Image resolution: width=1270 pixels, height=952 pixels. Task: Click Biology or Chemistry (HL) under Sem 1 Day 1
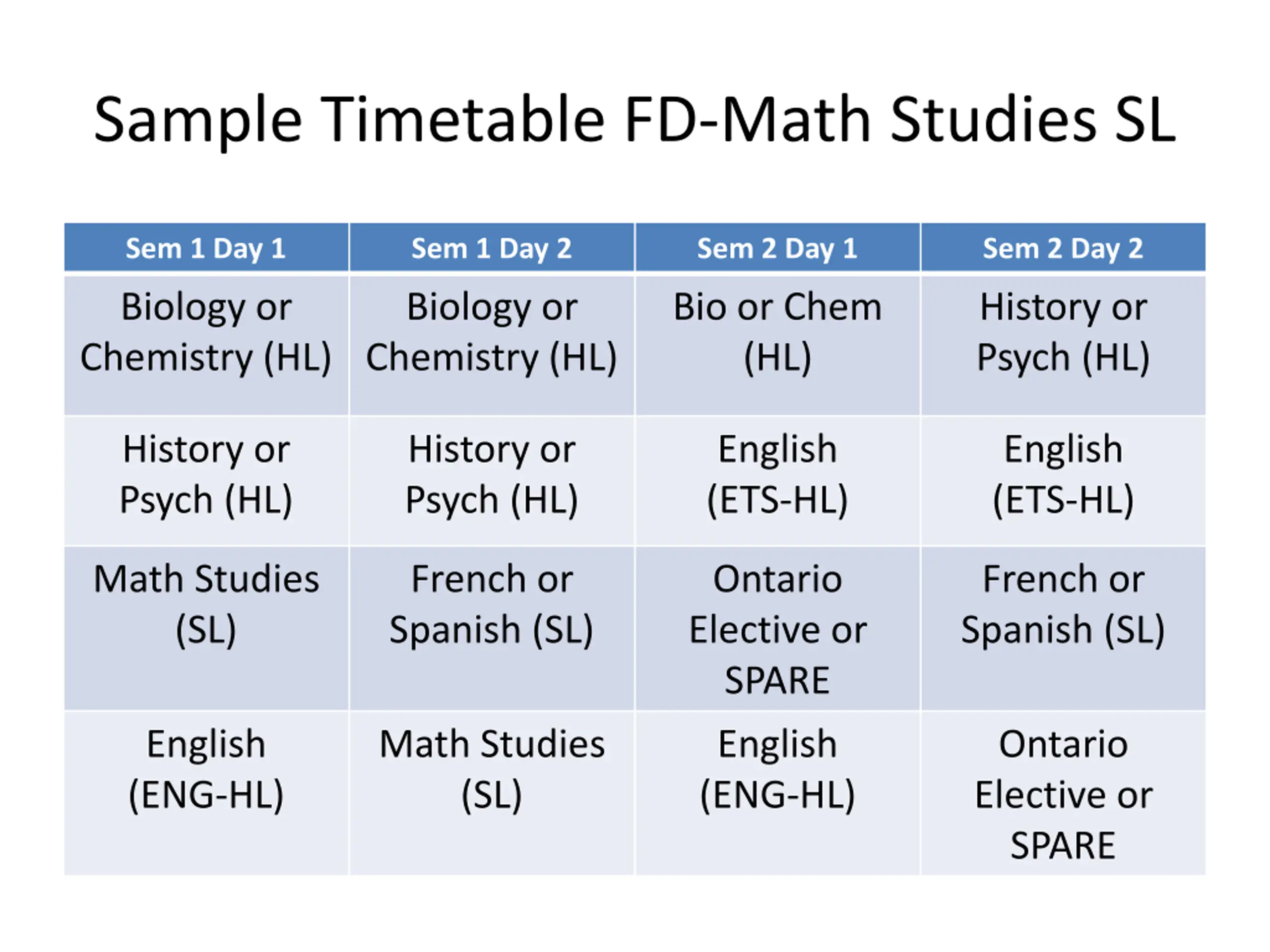click(206, 346)
